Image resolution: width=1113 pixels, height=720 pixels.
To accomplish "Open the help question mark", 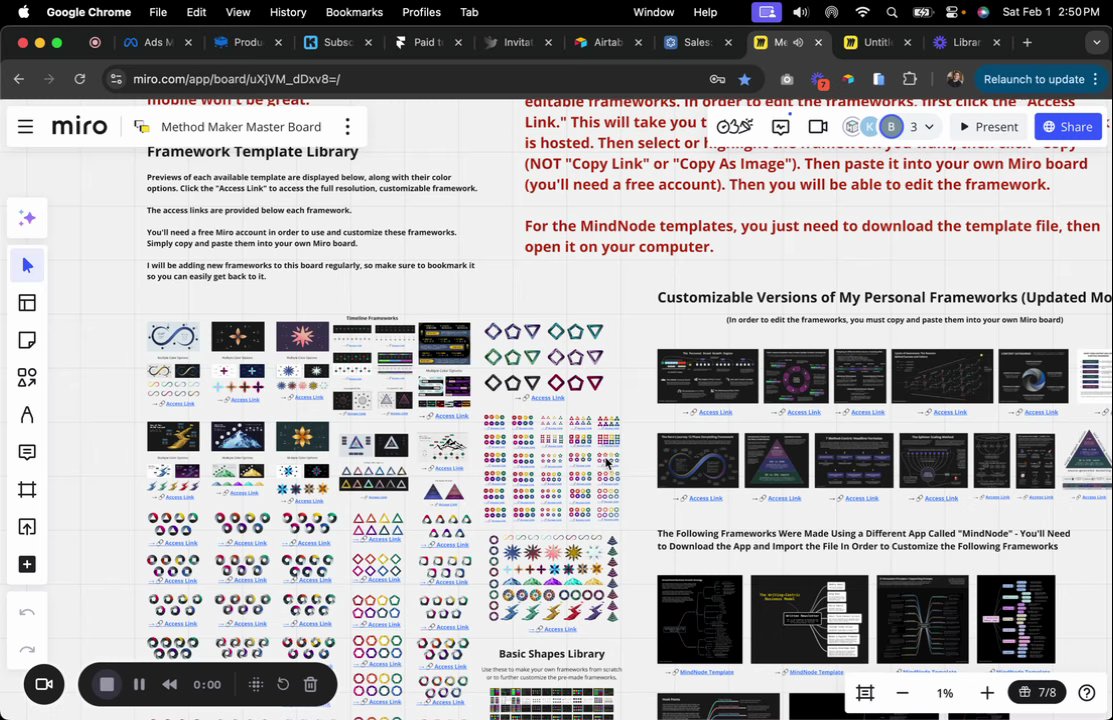I will [x=1087, y=693].
